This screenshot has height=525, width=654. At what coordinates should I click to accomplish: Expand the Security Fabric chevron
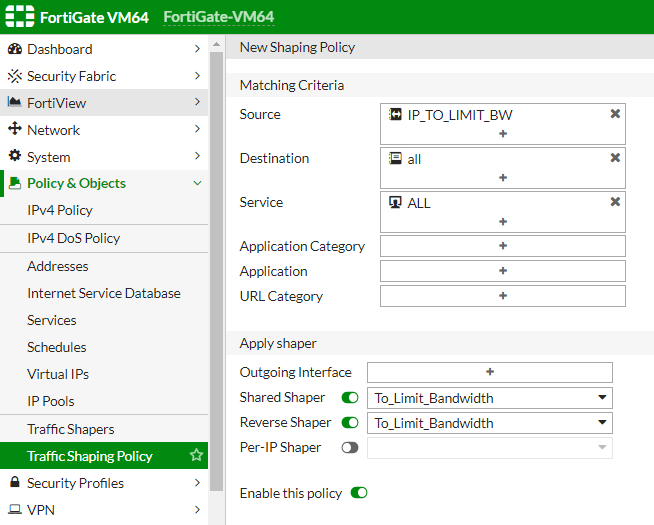(197, 75)
